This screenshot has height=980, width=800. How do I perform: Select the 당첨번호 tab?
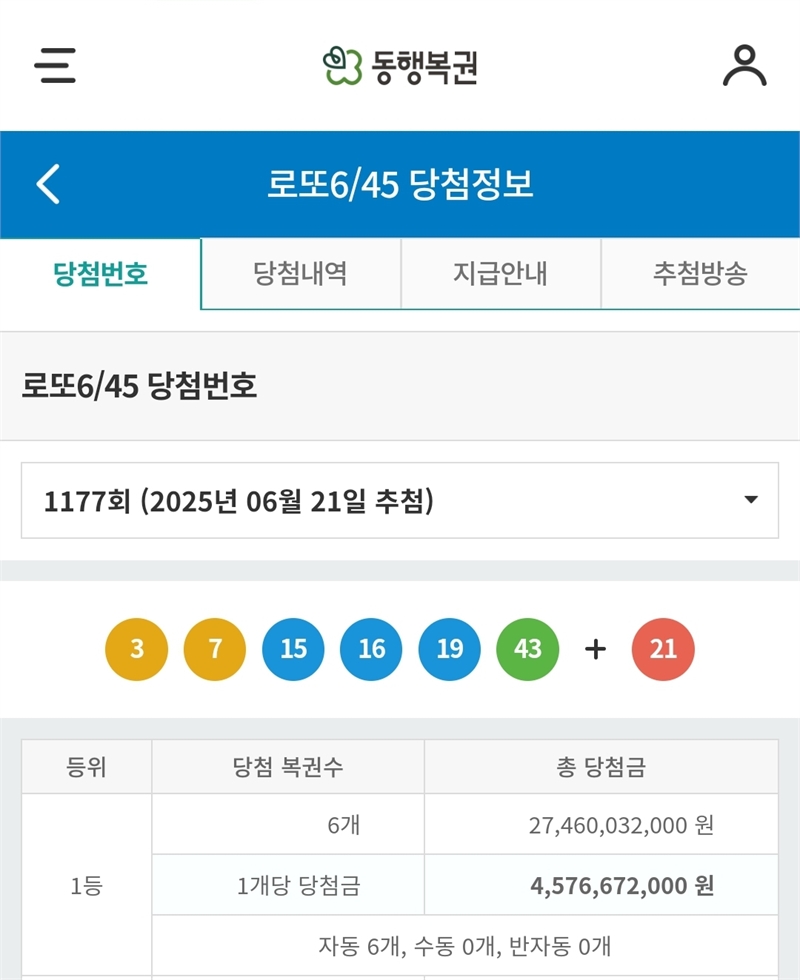coord(100,274)
